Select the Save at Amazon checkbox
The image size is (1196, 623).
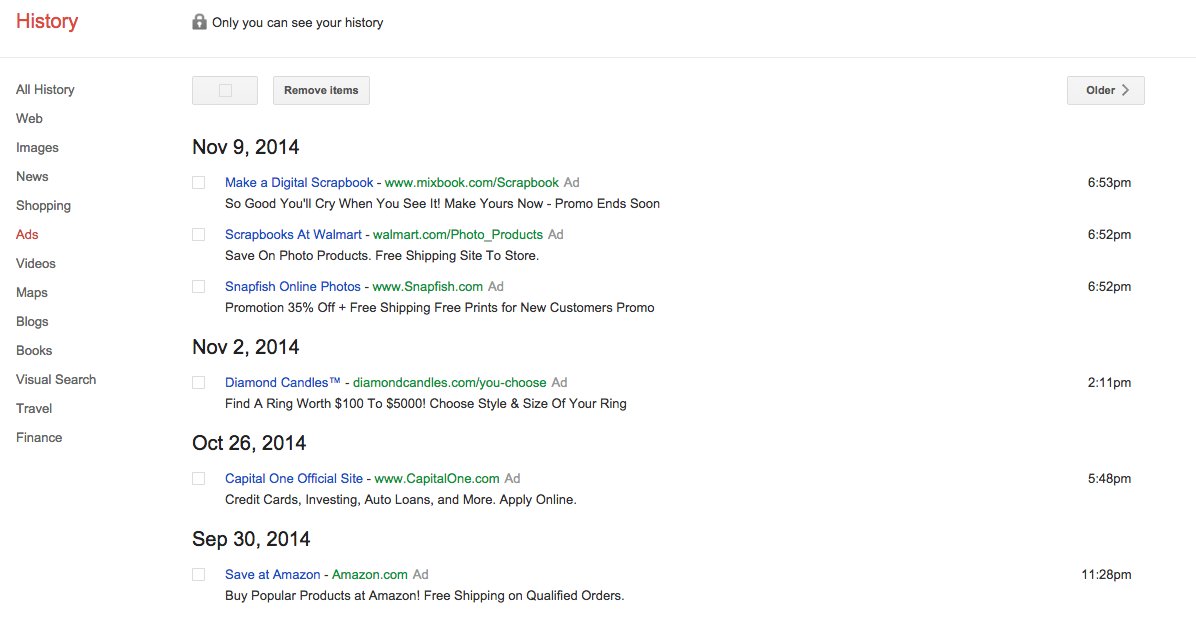pos(199,575)
